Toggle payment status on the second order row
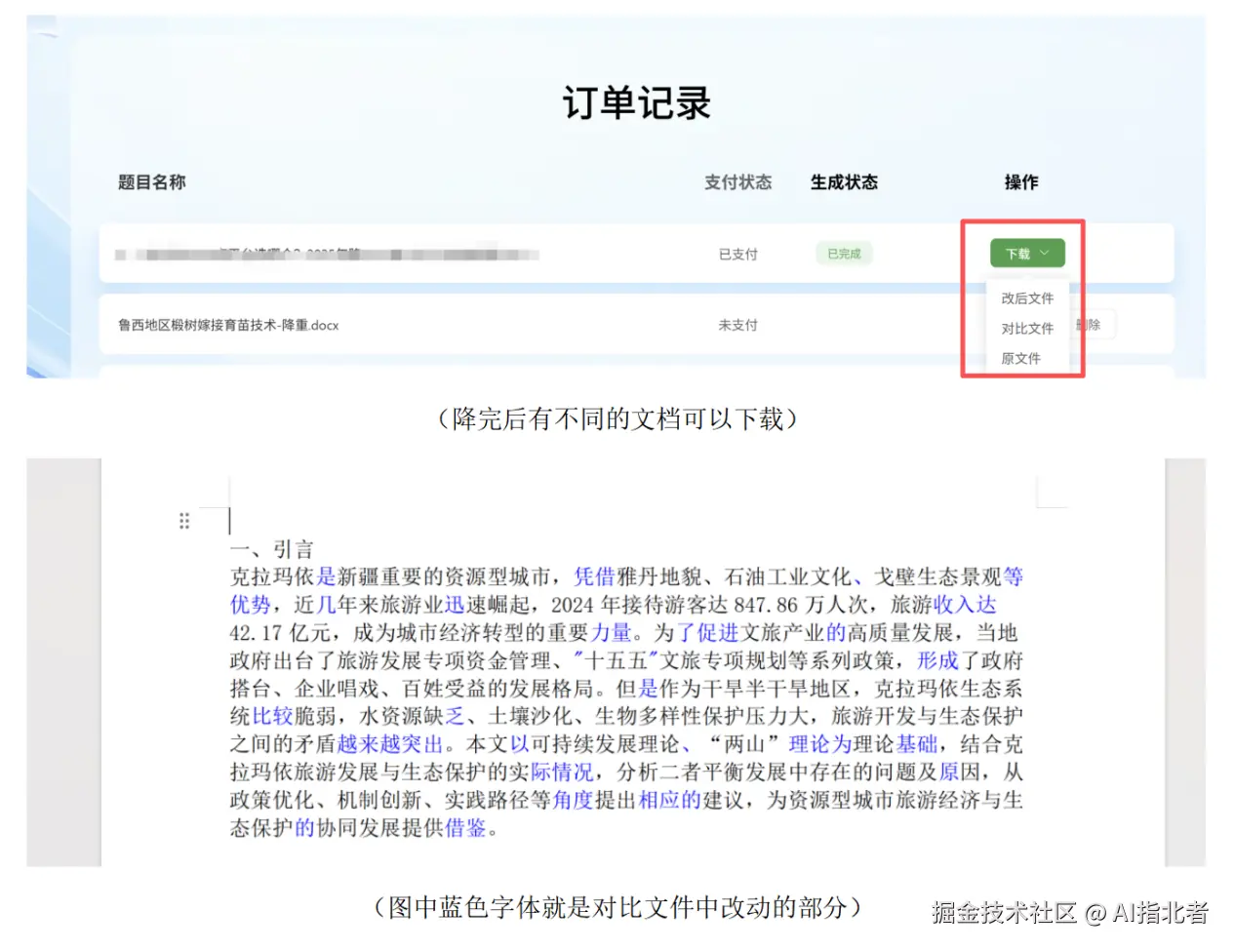The width and height of the screenshot is (1235, 952). (738, 324)
